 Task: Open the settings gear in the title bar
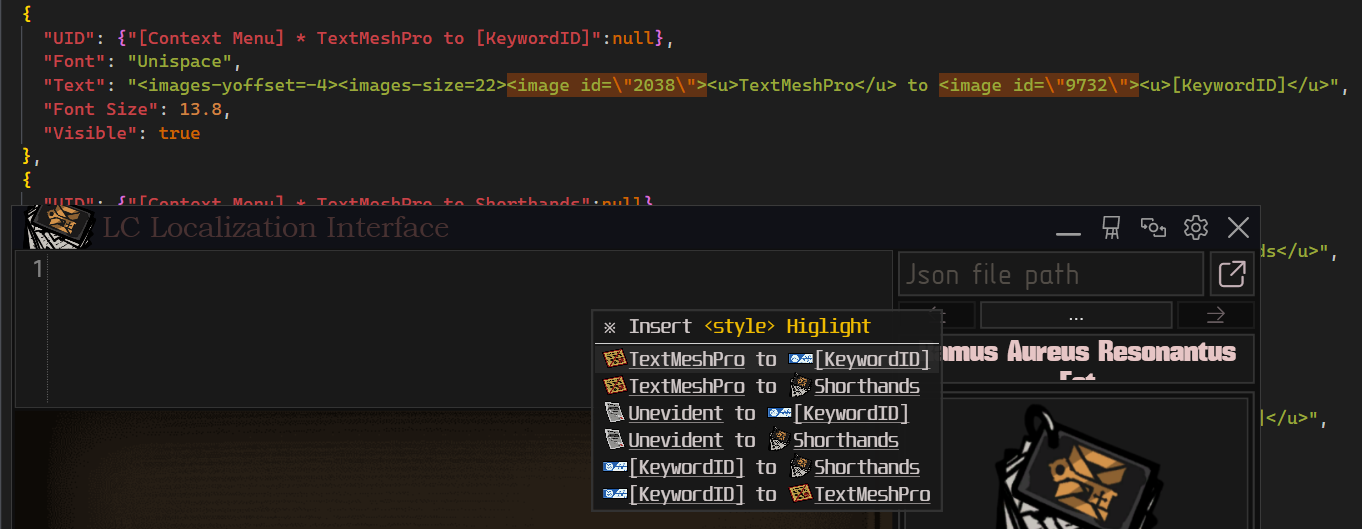1195,228
